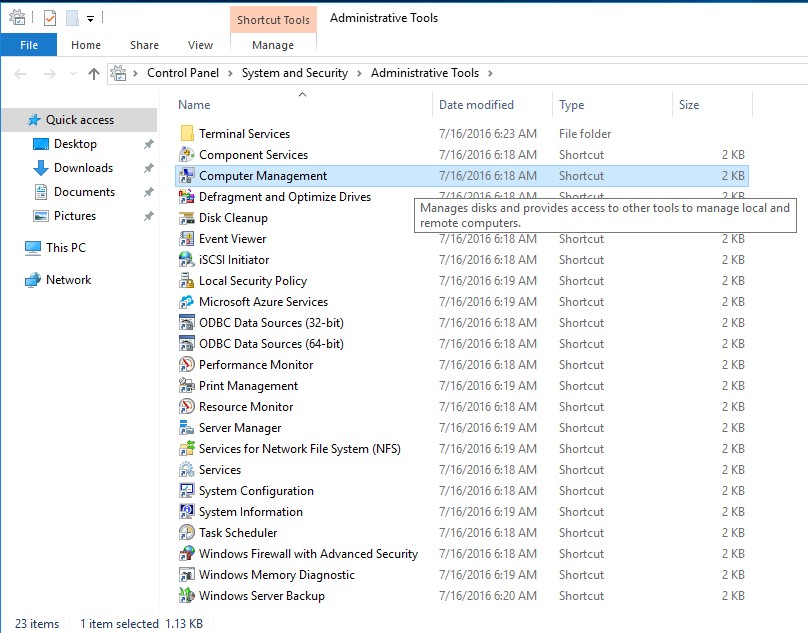
Task: Switch to the View ribbon tab
Action: [x=200, y=45]
